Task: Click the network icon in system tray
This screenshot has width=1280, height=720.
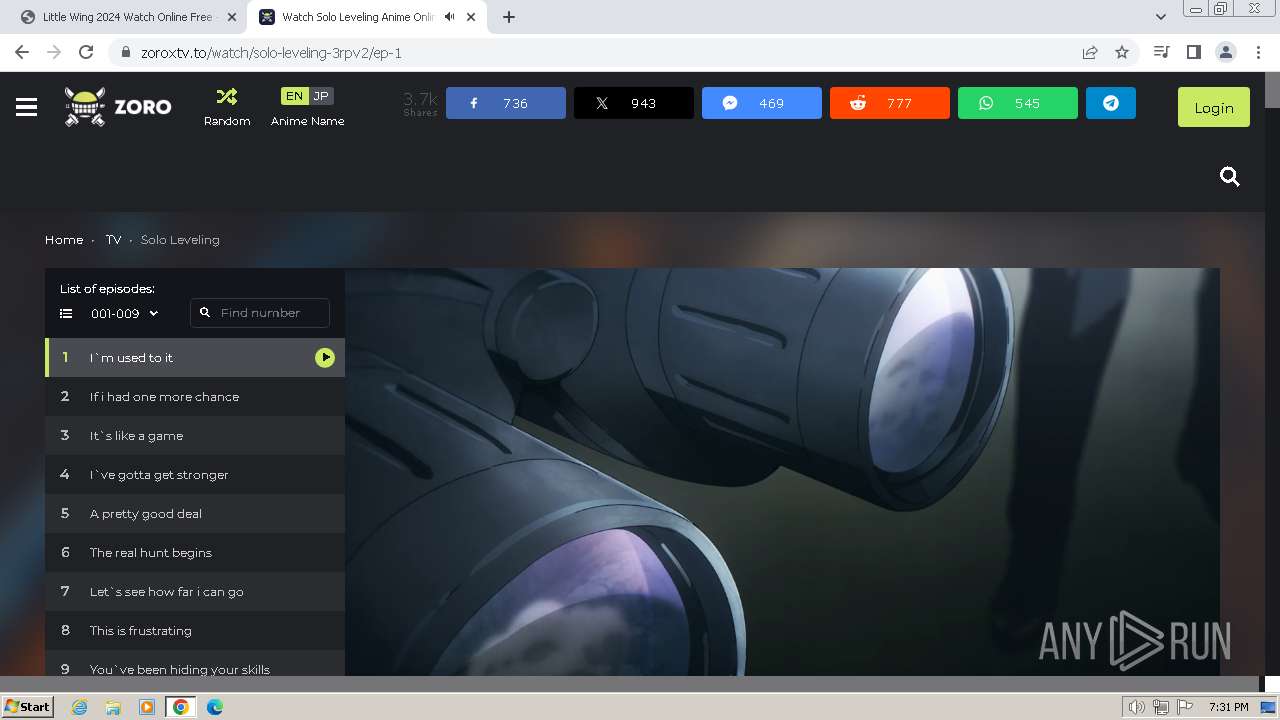Action: [x=1161, y=707]
